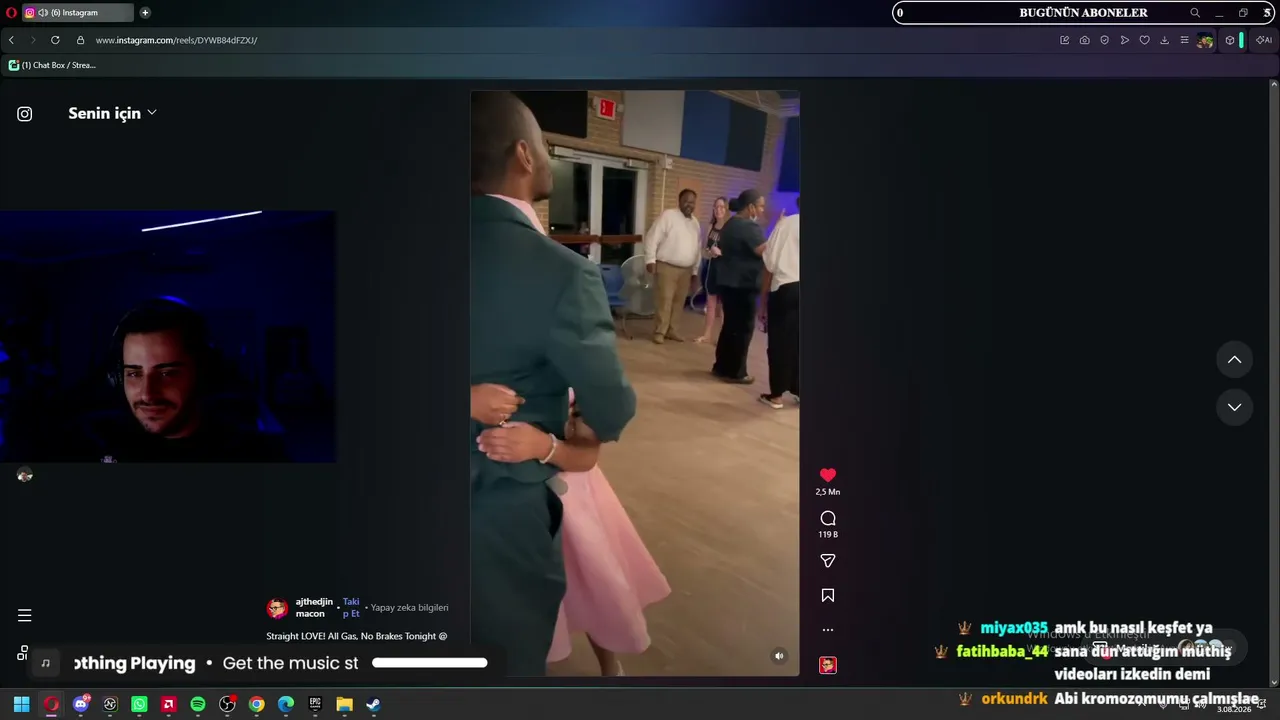Open Opera easy setup sliders icon

pos(1184,40)
